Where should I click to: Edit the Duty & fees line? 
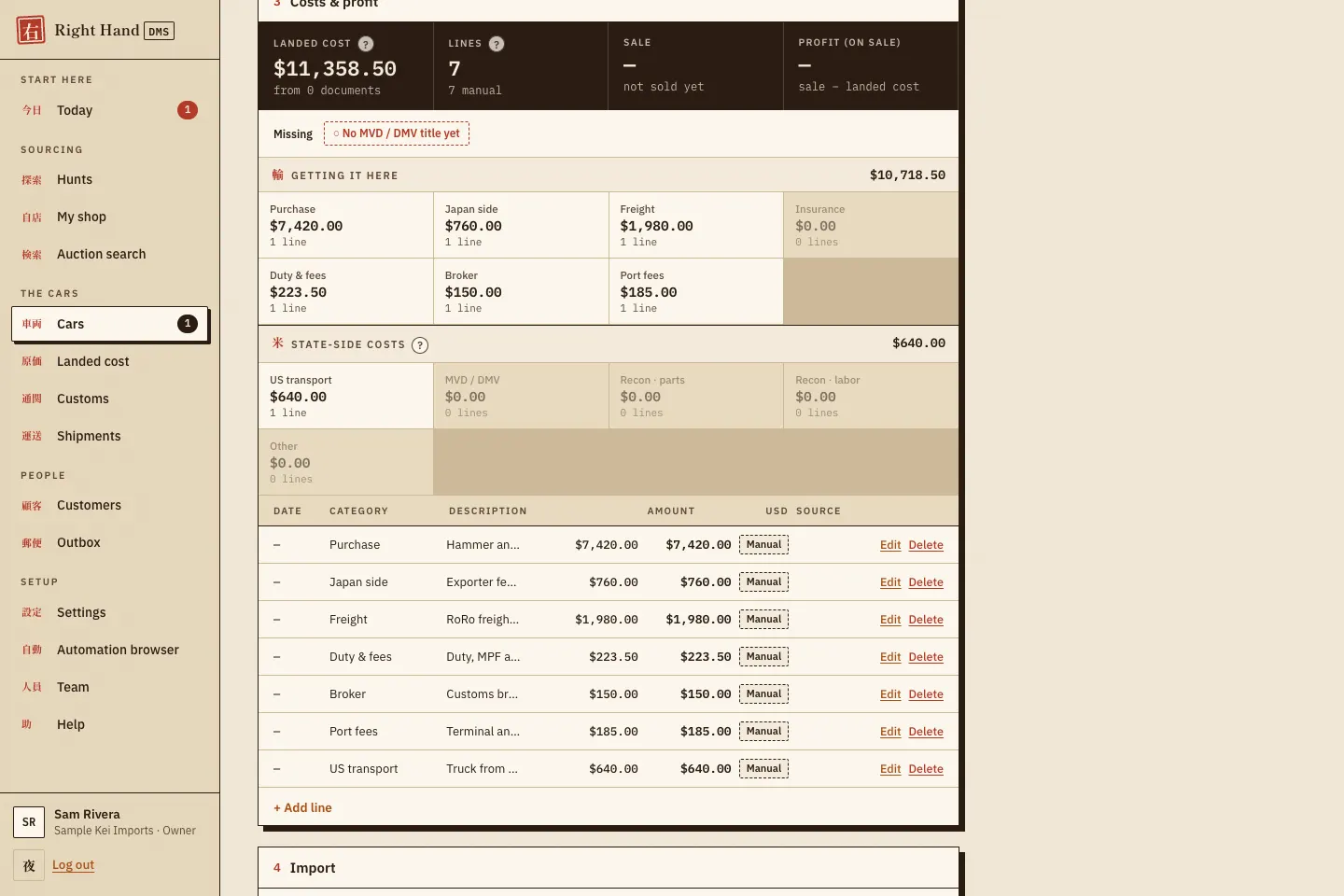click(890, 657)
